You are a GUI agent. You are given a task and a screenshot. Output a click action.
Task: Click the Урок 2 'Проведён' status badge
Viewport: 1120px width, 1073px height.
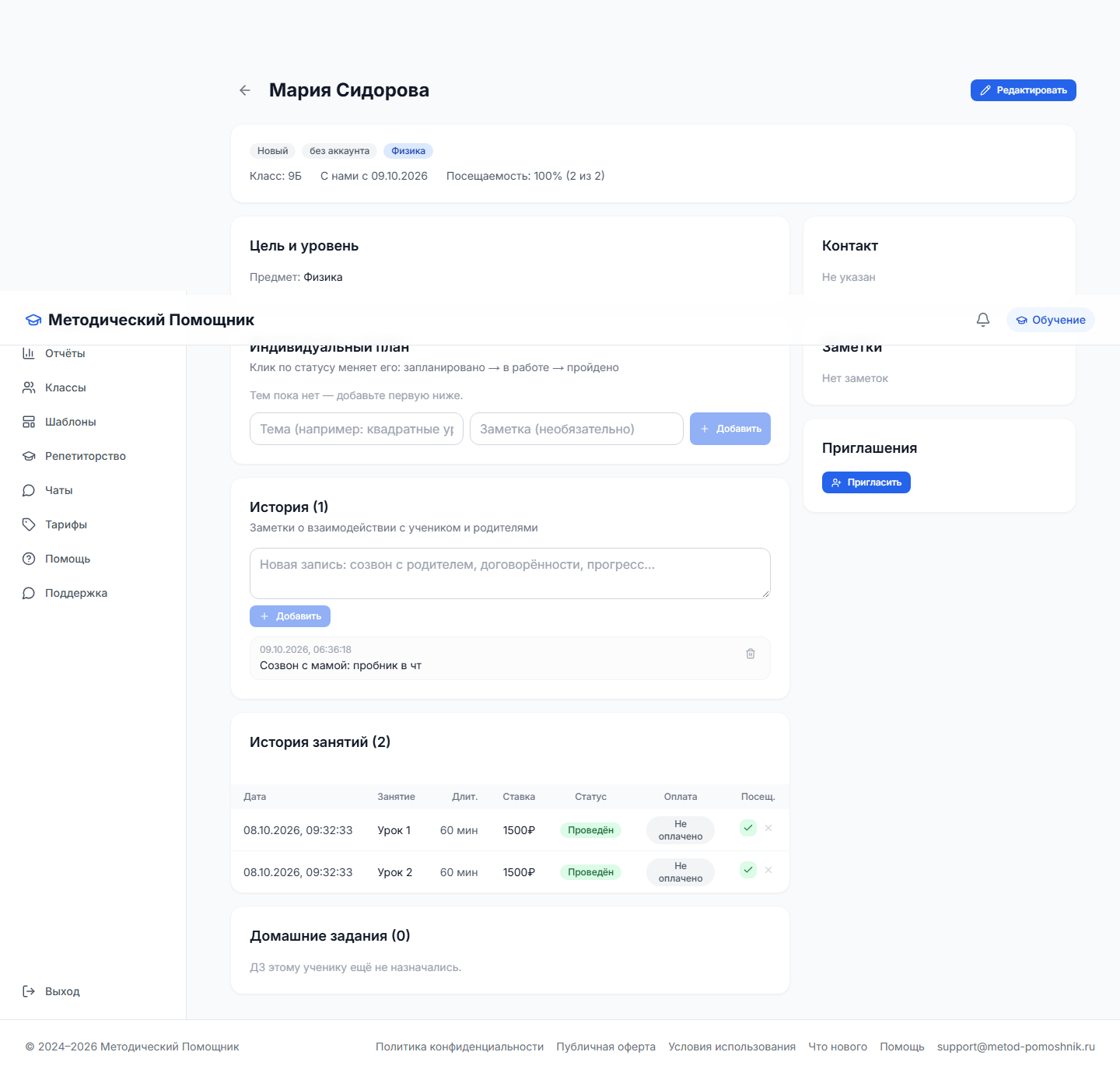pos(590,872)
